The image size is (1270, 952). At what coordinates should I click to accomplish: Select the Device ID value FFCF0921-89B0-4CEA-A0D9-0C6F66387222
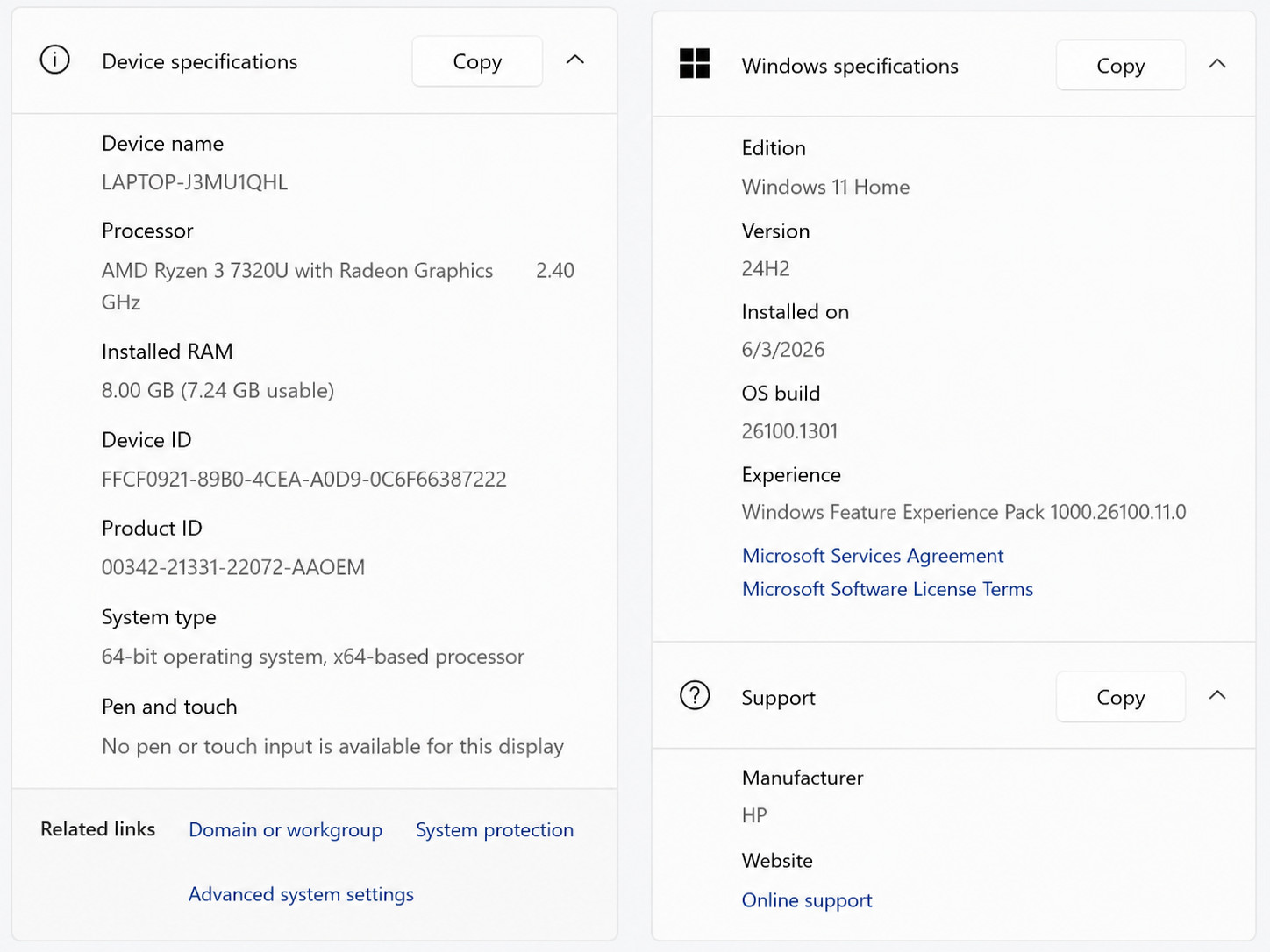304,480
